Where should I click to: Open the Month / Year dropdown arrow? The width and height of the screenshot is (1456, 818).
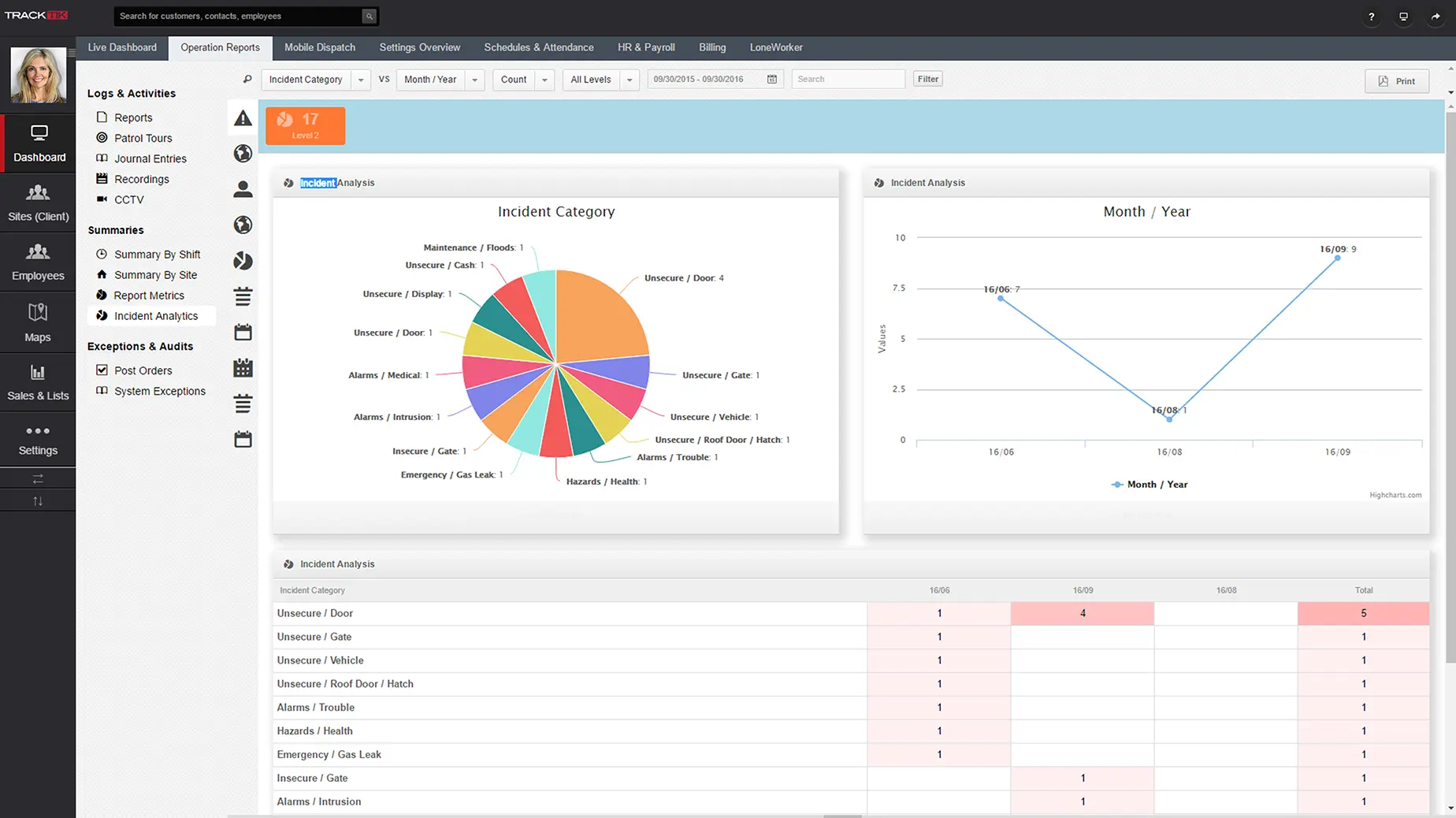click(x=474, y=80)
